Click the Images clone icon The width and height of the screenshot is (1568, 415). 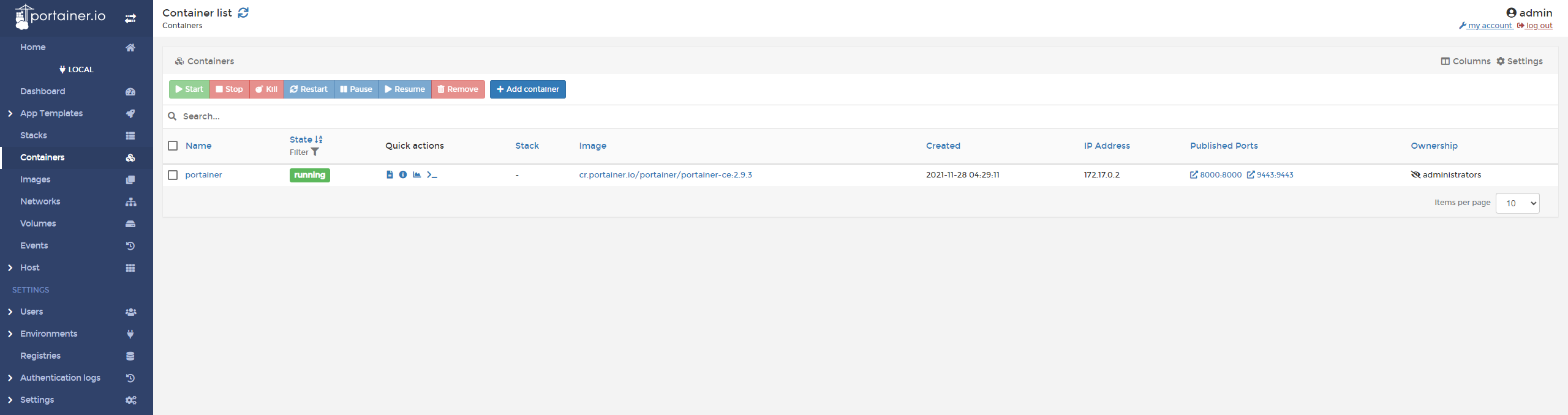tap(130, 180)
